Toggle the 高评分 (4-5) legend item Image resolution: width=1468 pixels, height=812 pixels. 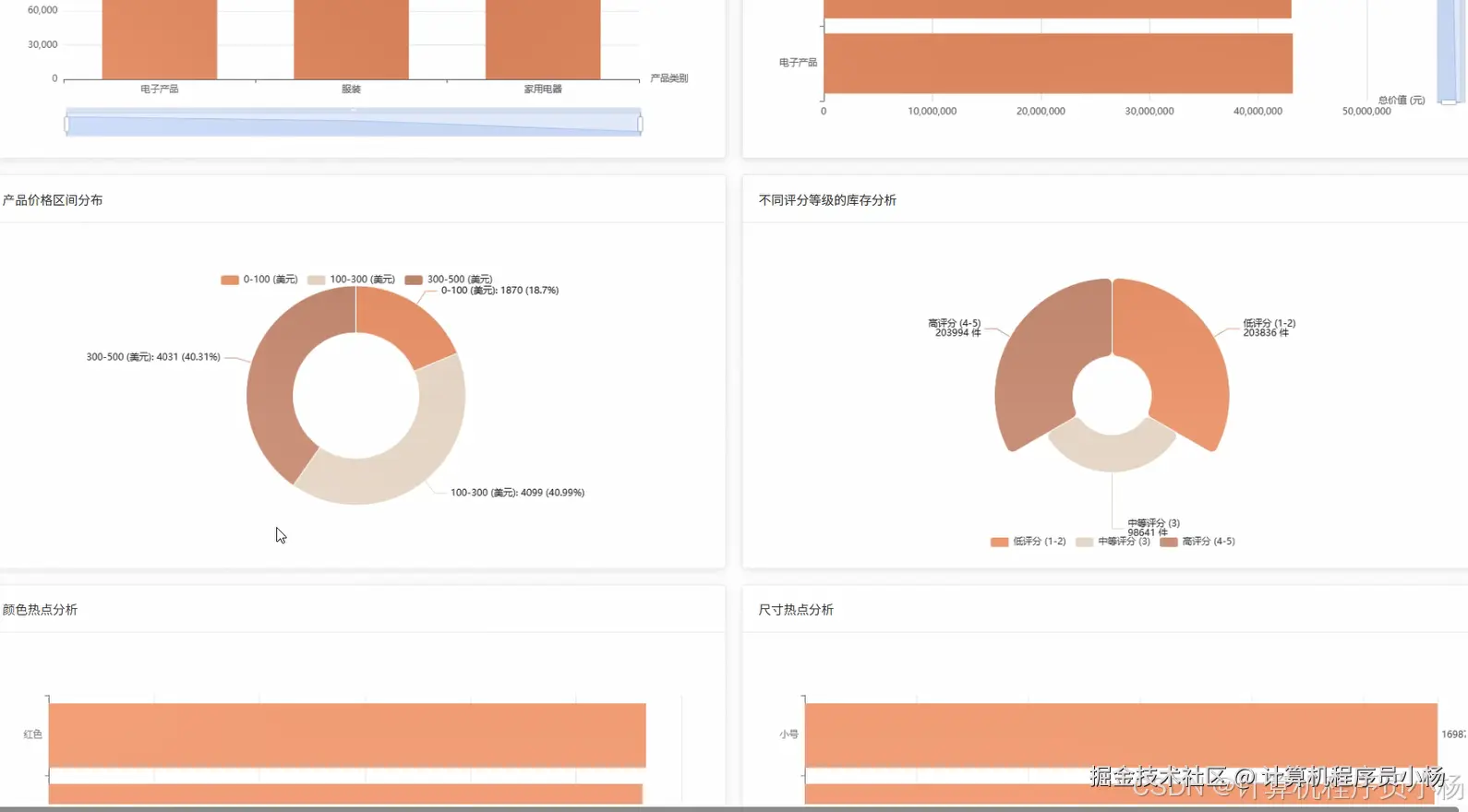click(x=1197, y=542)
